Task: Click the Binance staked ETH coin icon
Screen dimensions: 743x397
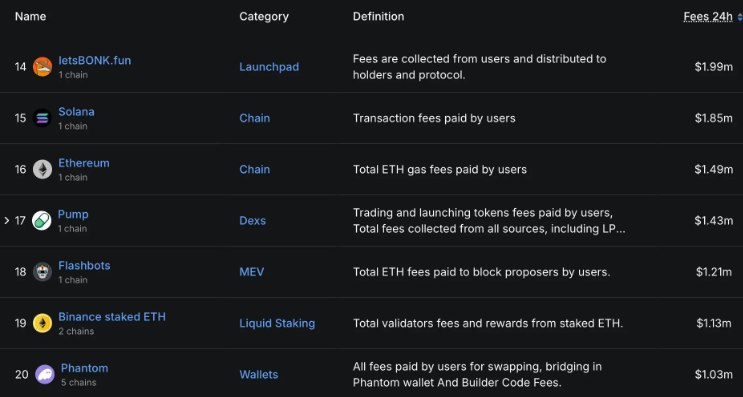Action: (x=42, y=323)
